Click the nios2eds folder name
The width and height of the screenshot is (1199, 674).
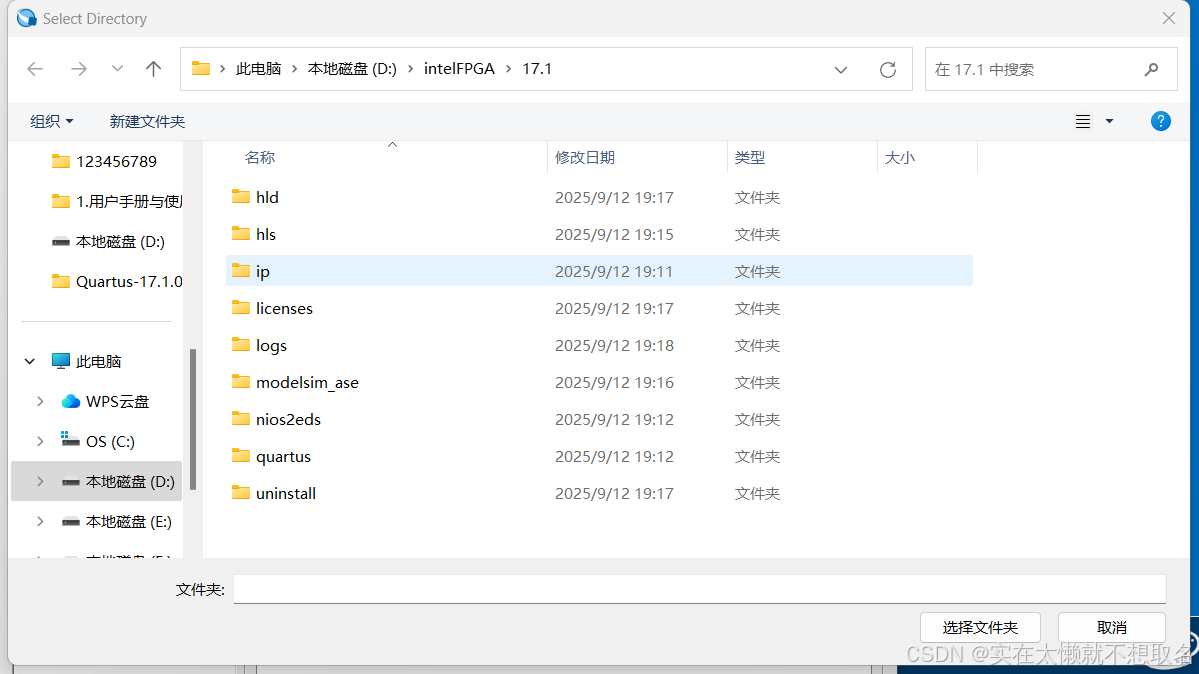pos(288,419)
